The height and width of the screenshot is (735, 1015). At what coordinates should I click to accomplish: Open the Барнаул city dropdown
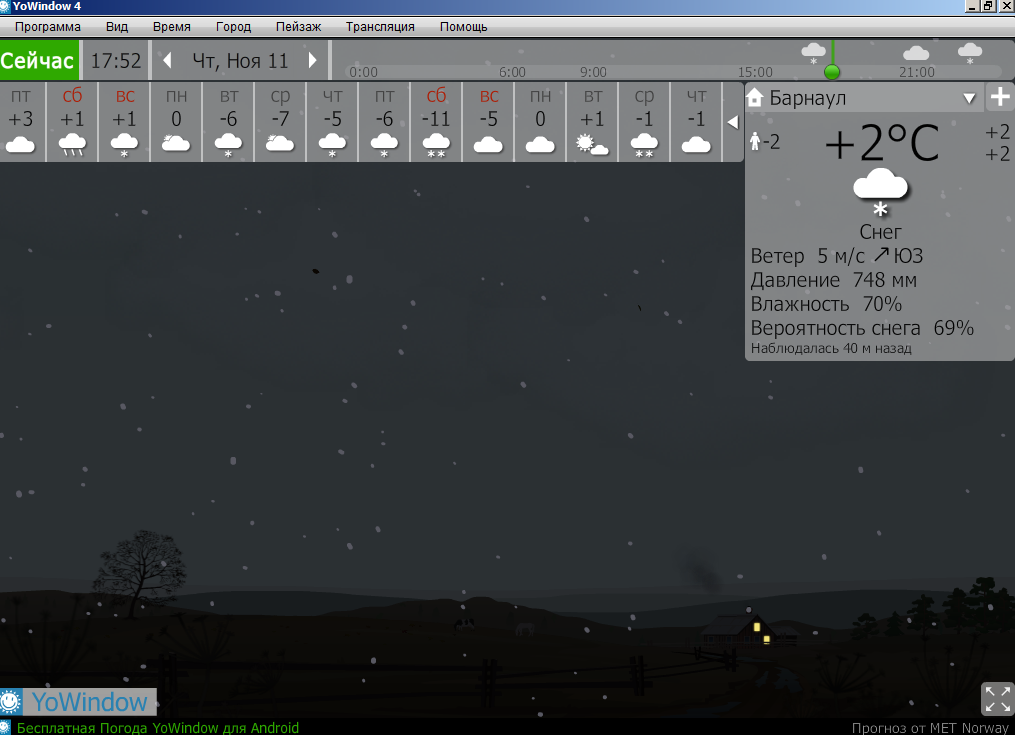969,98
